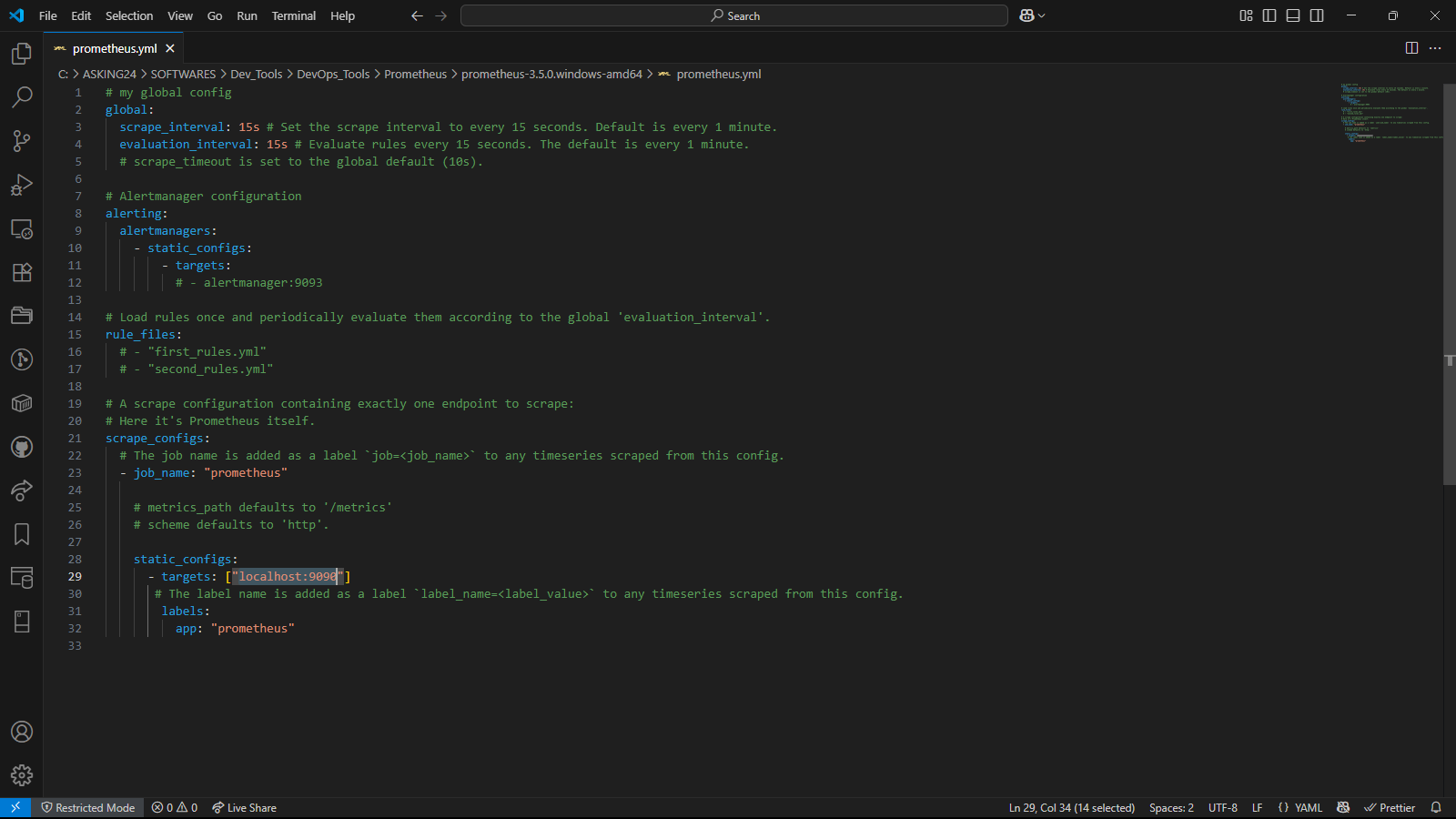Expand the Dev_Tools breadcrumb

tap(257, 74)
